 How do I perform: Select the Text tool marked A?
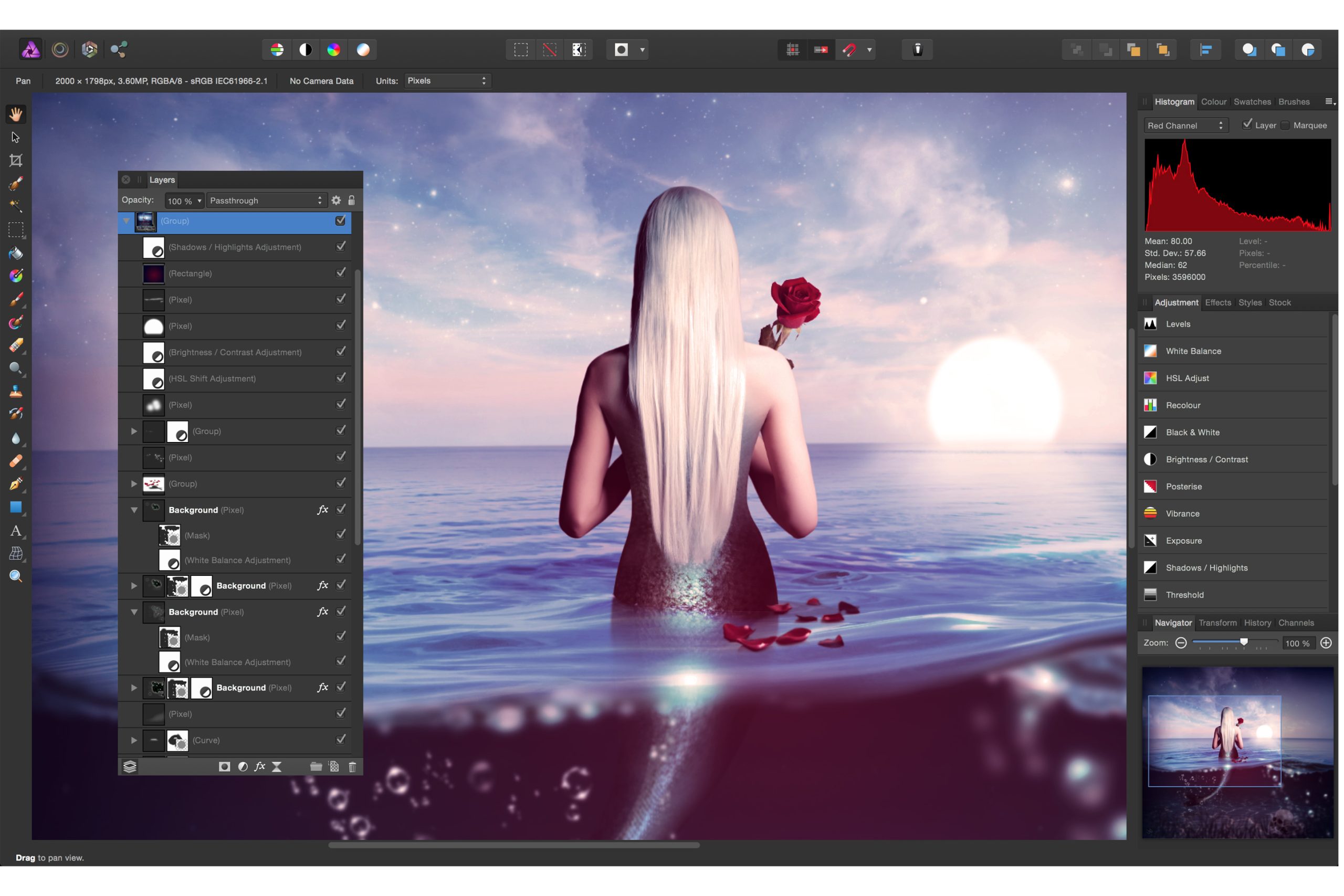tap(16, 531)
